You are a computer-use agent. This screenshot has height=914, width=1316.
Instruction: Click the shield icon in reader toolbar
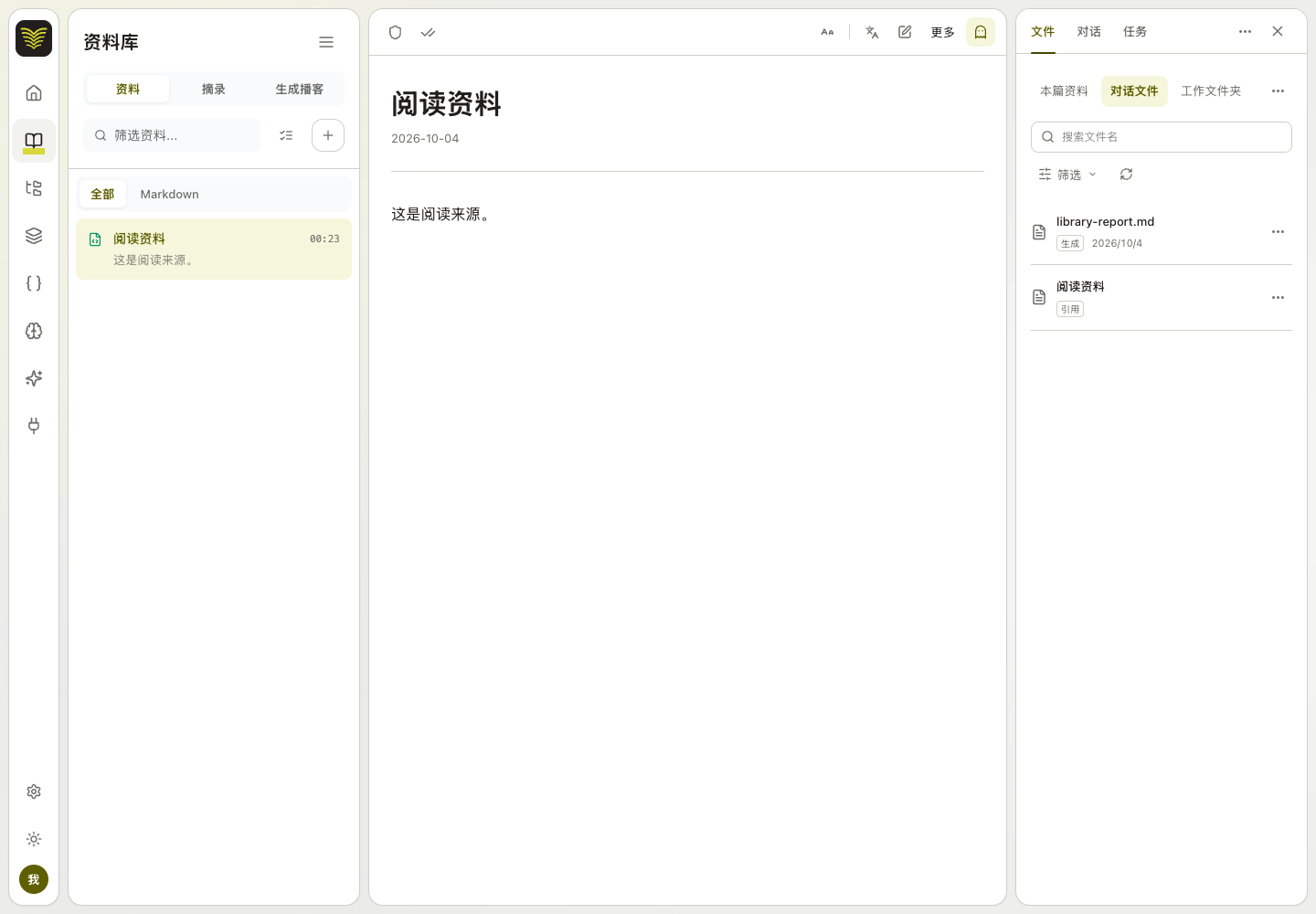[x=395, y=32]
